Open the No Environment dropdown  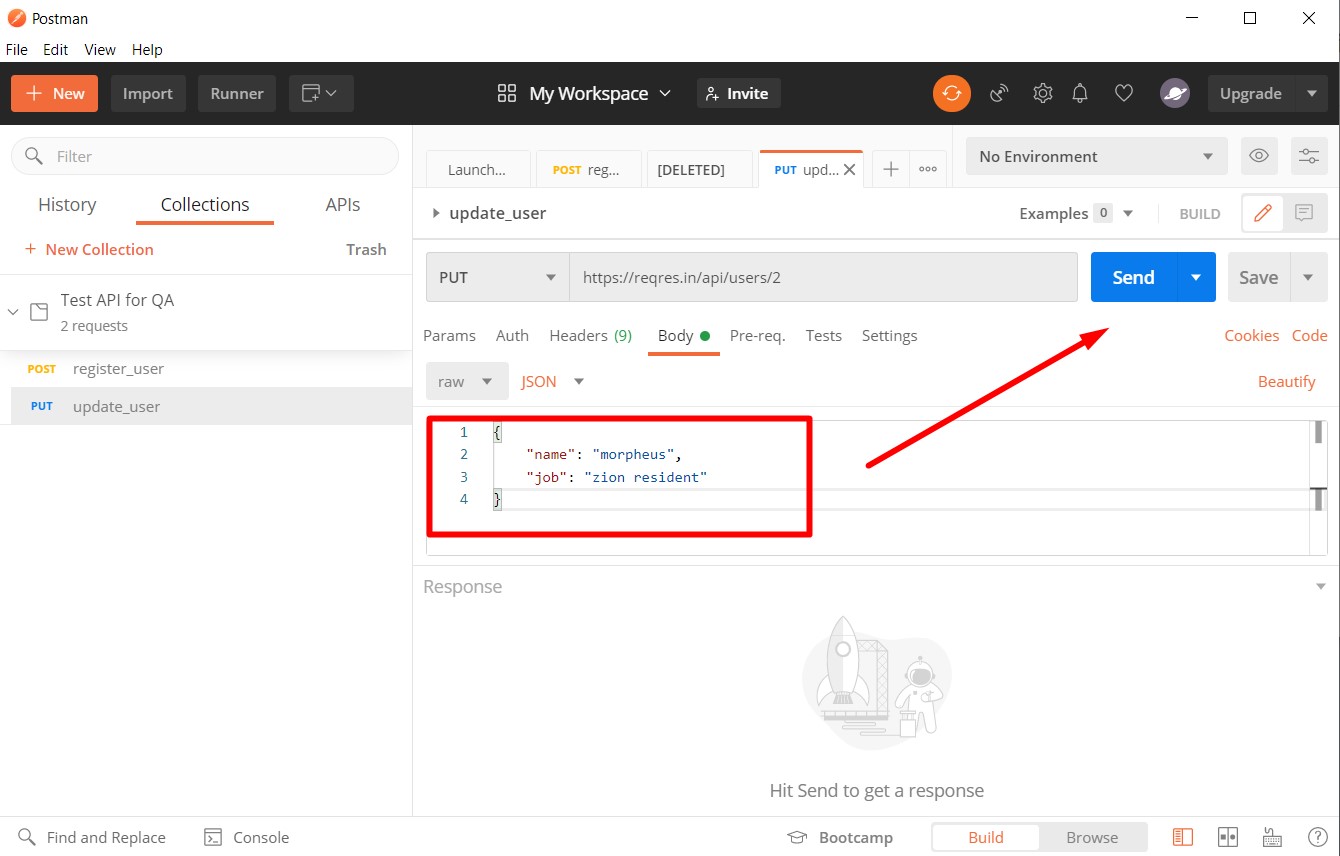1095,156
